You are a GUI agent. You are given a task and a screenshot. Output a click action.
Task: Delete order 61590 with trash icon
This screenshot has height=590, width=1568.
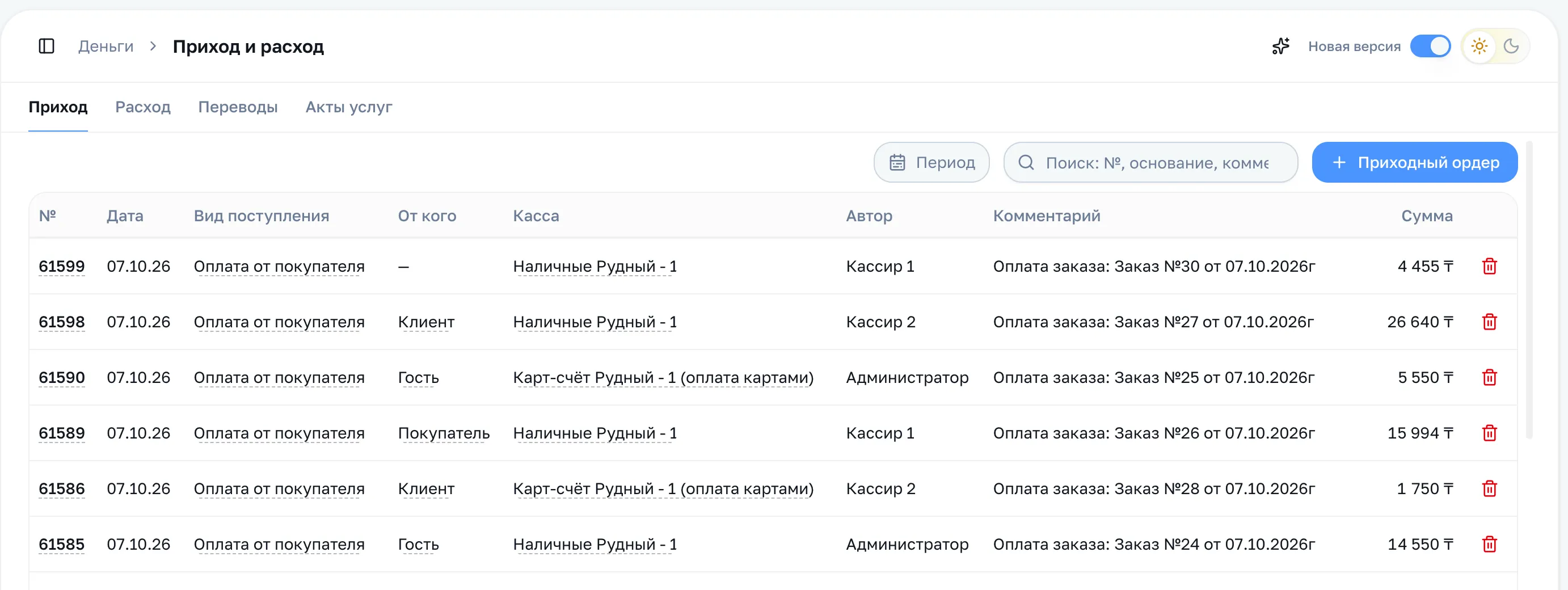1490,377
